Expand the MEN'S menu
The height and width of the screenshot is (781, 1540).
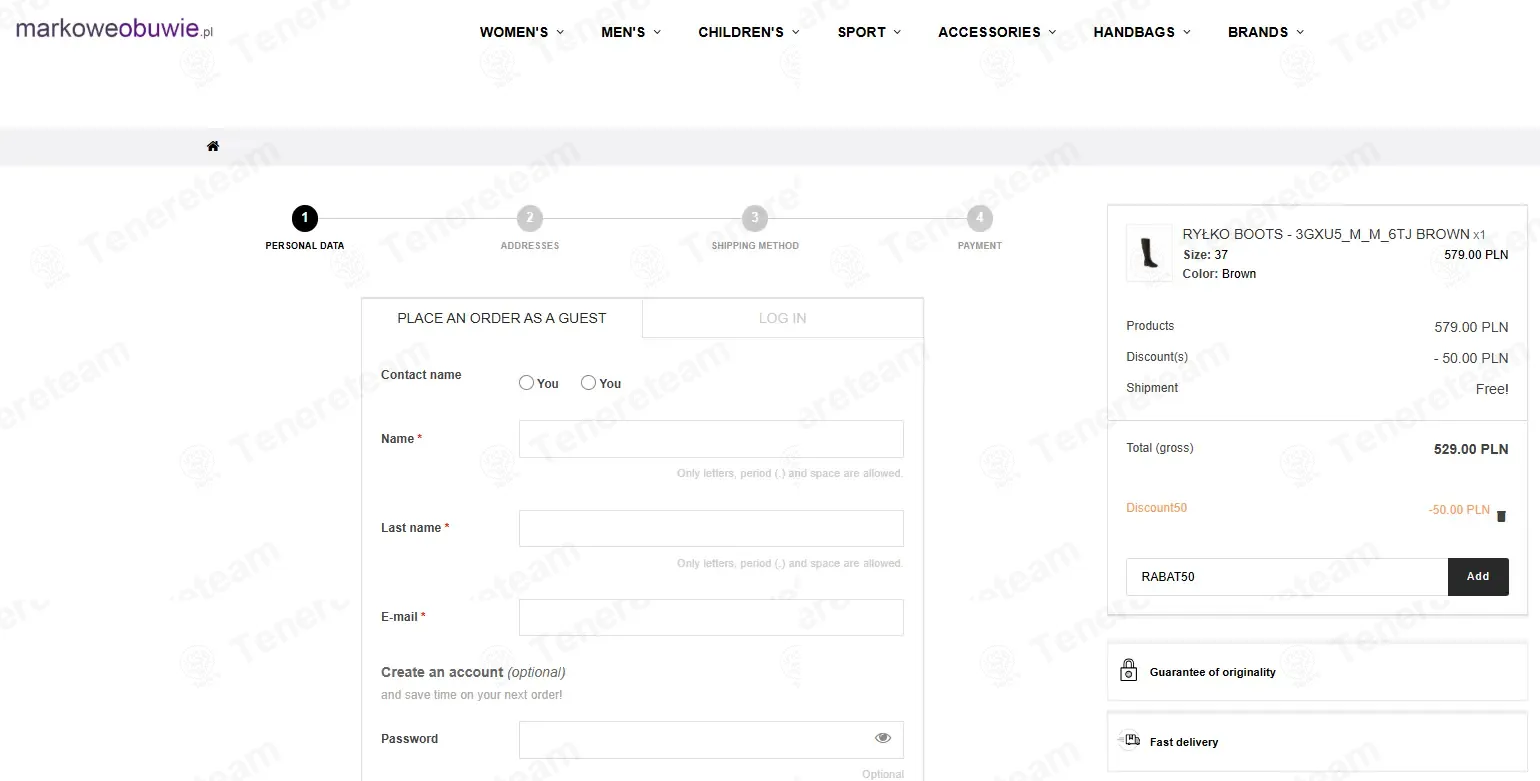click(631, 32)
